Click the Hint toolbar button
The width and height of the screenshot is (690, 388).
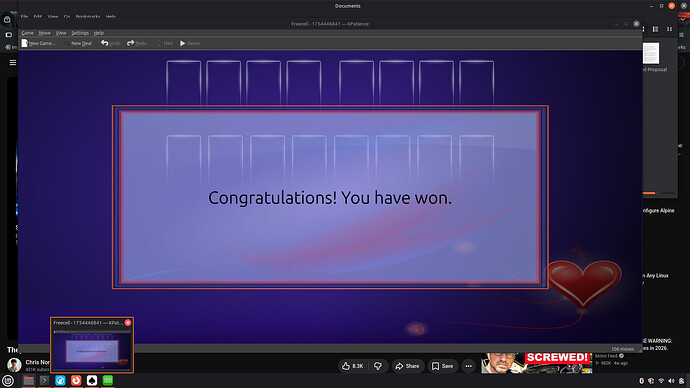pyautogui.click(x=165, y=43)
